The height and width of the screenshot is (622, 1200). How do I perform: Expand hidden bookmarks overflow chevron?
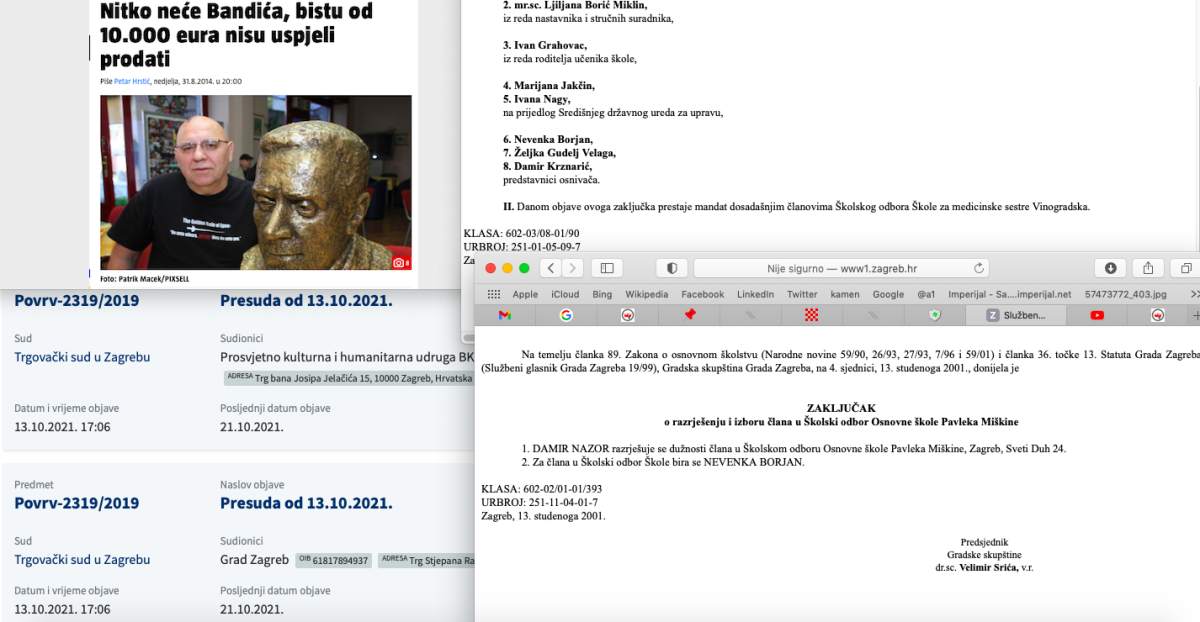[x=1194, y=294]
